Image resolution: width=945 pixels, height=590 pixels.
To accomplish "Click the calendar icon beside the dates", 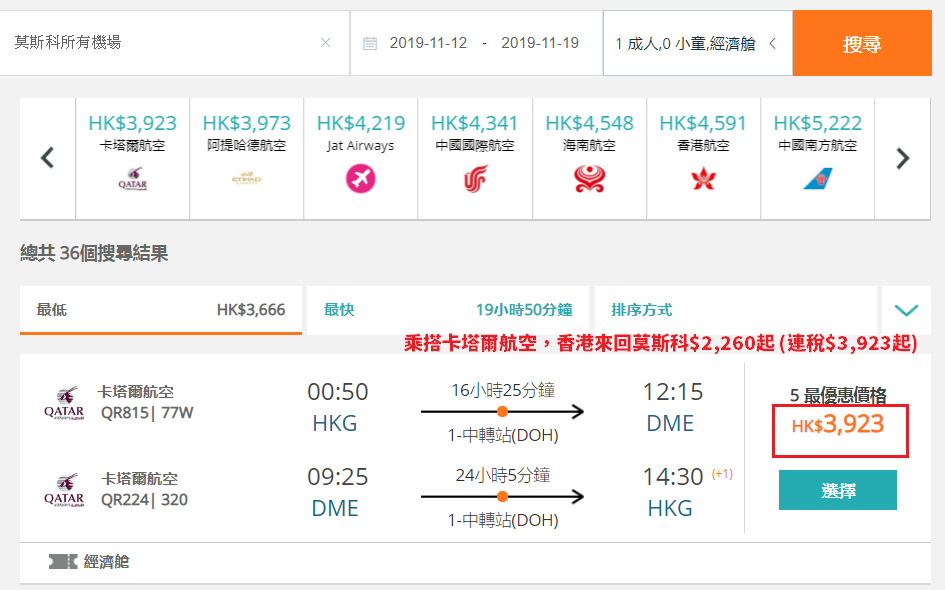I will (370, 43).
